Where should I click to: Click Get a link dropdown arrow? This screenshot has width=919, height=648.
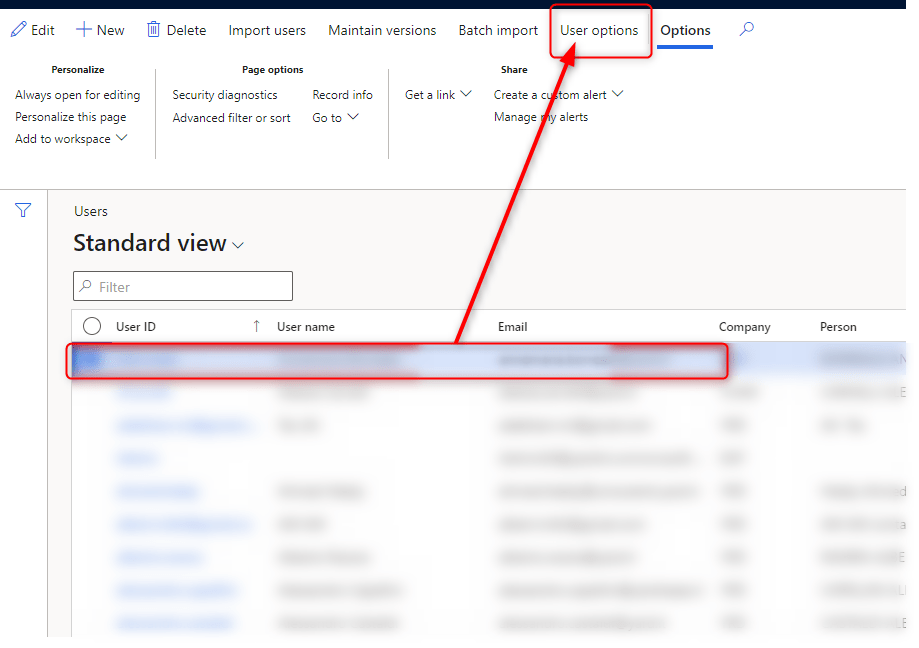tap(466, 94)
